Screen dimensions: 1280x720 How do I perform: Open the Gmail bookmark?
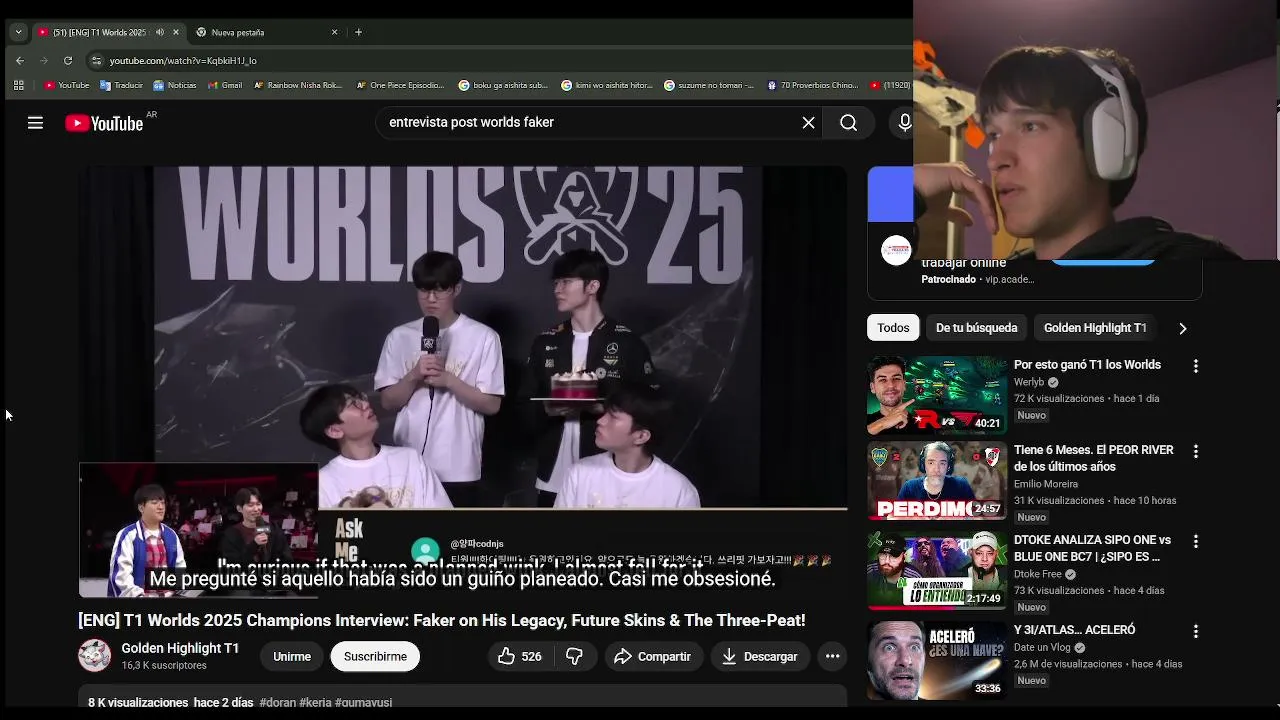225,85
